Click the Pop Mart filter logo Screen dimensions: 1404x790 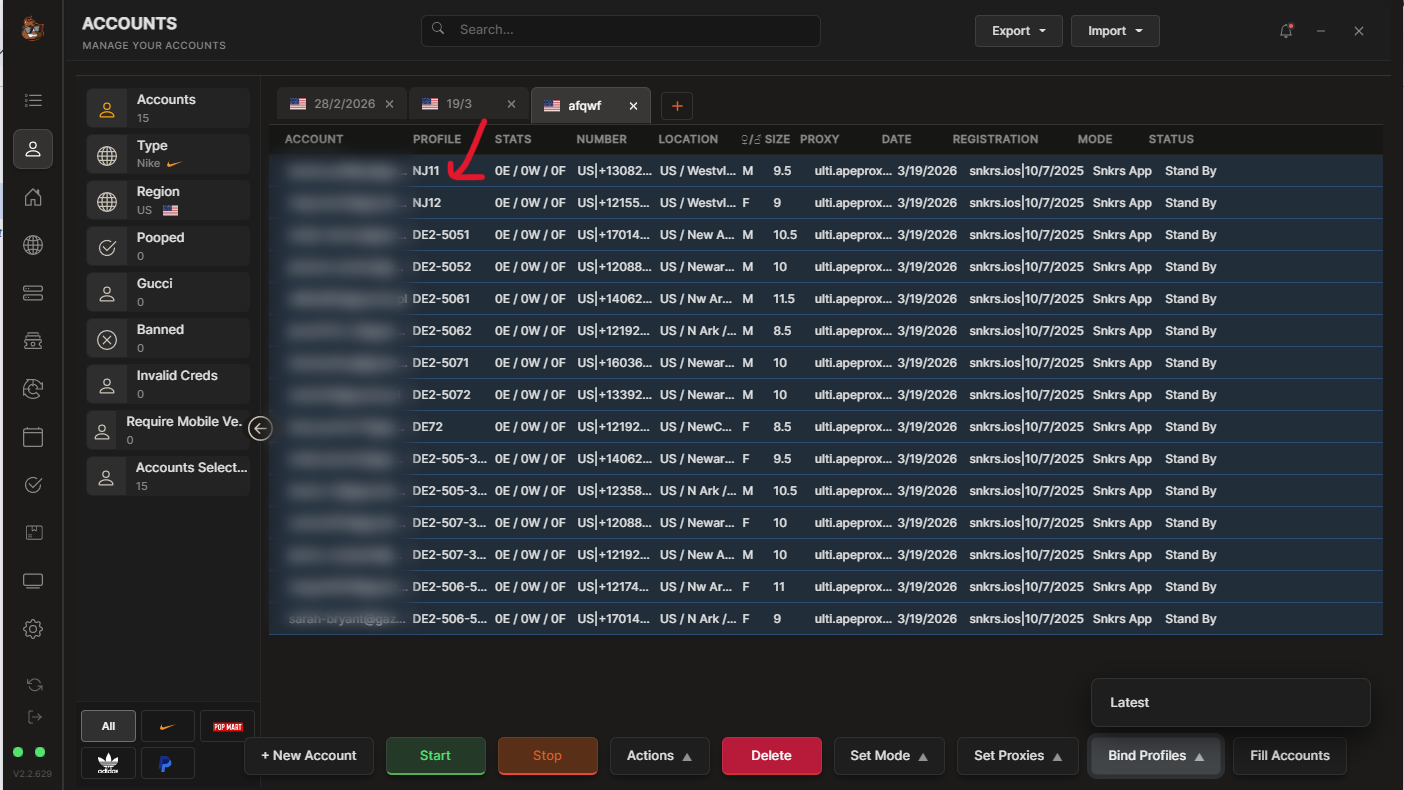click(228, 727)
